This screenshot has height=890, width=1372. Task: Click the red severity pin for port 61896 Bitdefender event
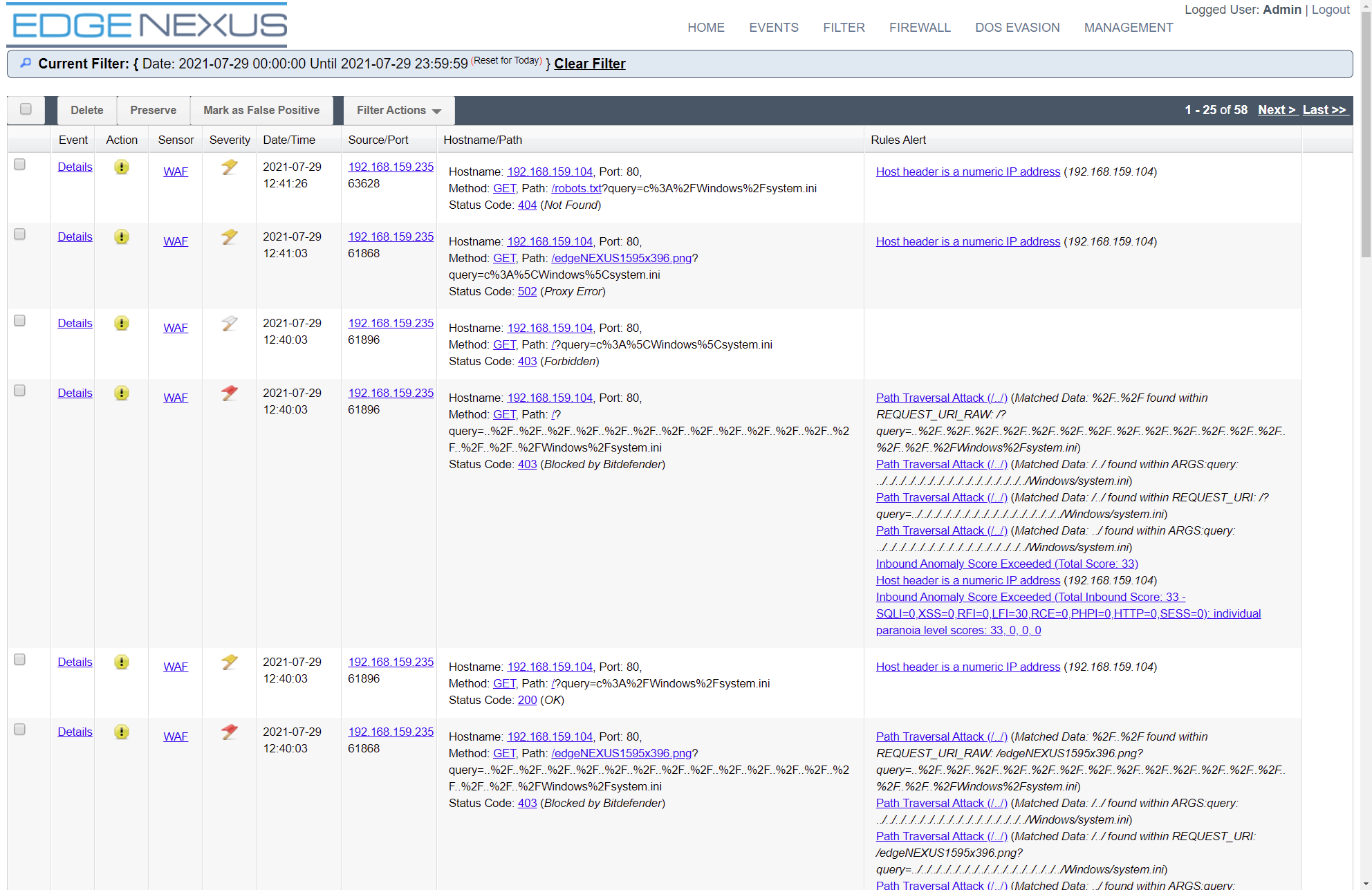(230, 393)
